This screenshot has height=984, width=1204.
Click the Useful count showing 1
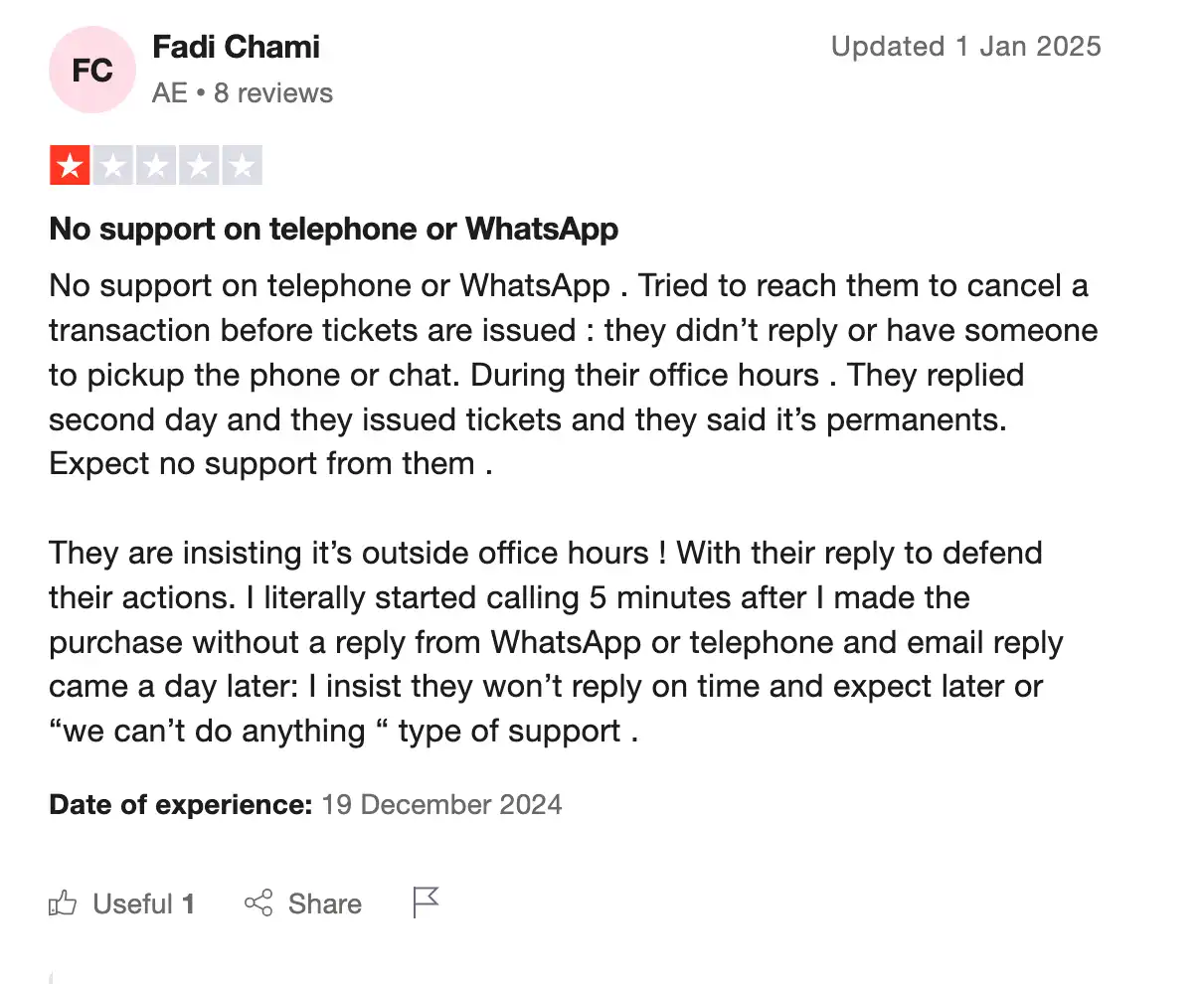click(x=189, y=902)
